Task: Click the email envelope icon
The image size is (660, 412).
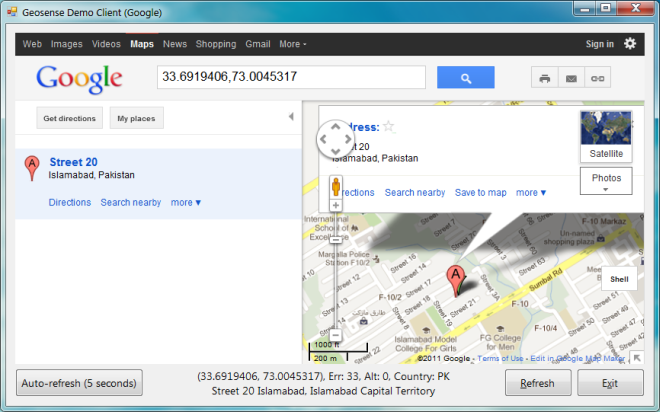Action: (571, 78)
